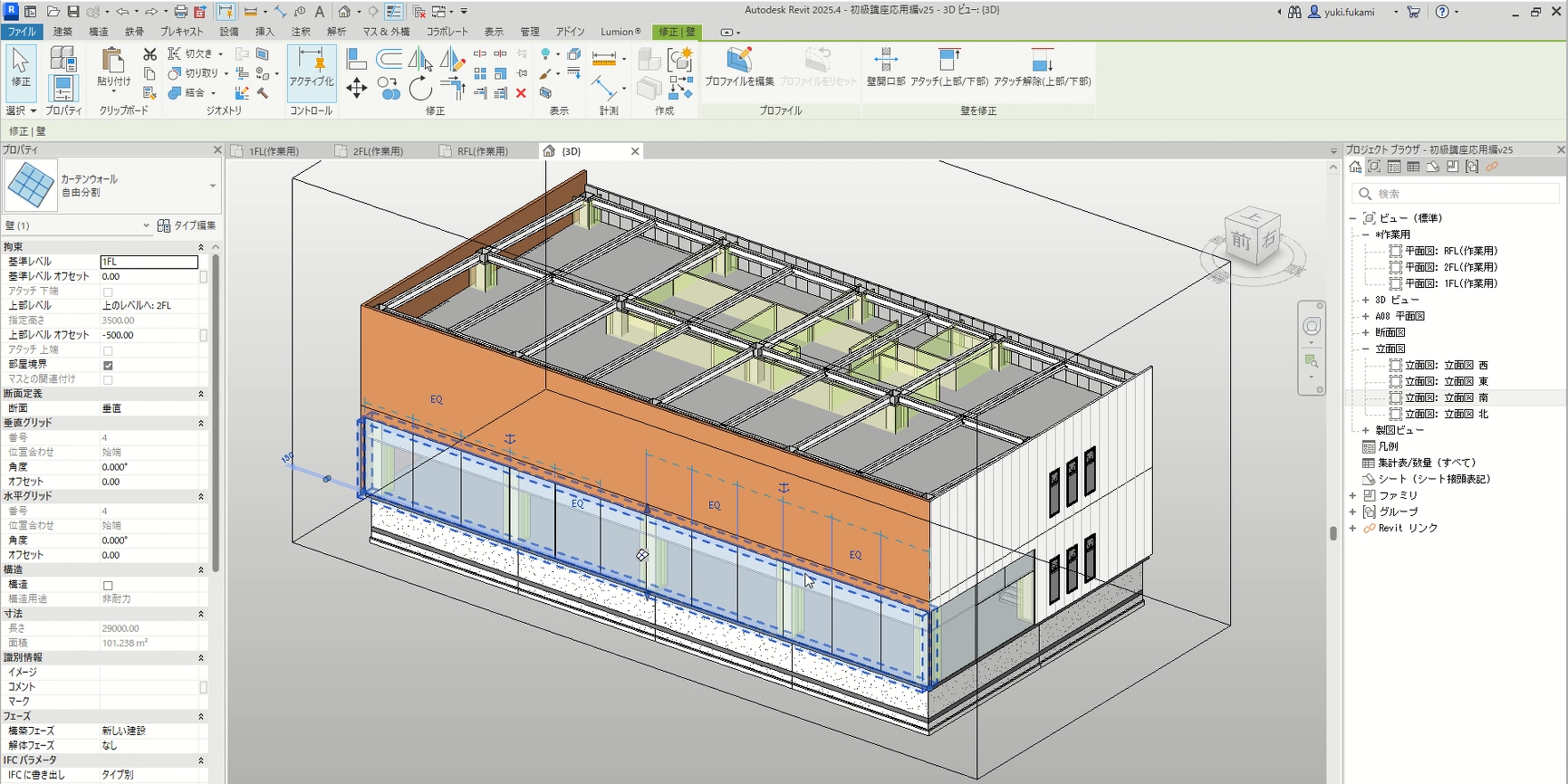The height and width of the screenshot is (784, 1568).
Task: Click the Text (A) icon in quick access toolbar
Action: click(x=319, y=12)
